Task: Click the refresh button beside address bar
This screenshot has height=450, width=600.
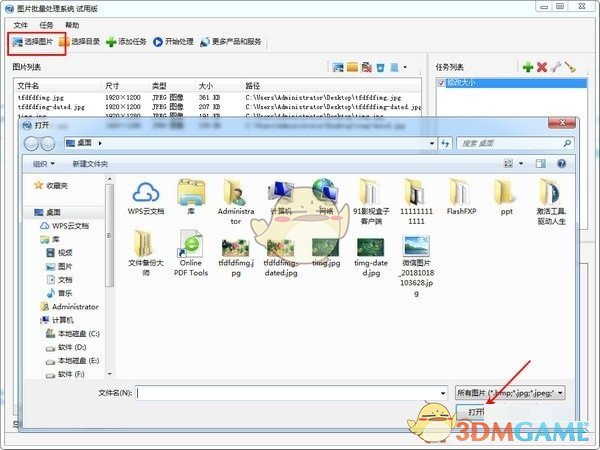Action: [445, 143]
